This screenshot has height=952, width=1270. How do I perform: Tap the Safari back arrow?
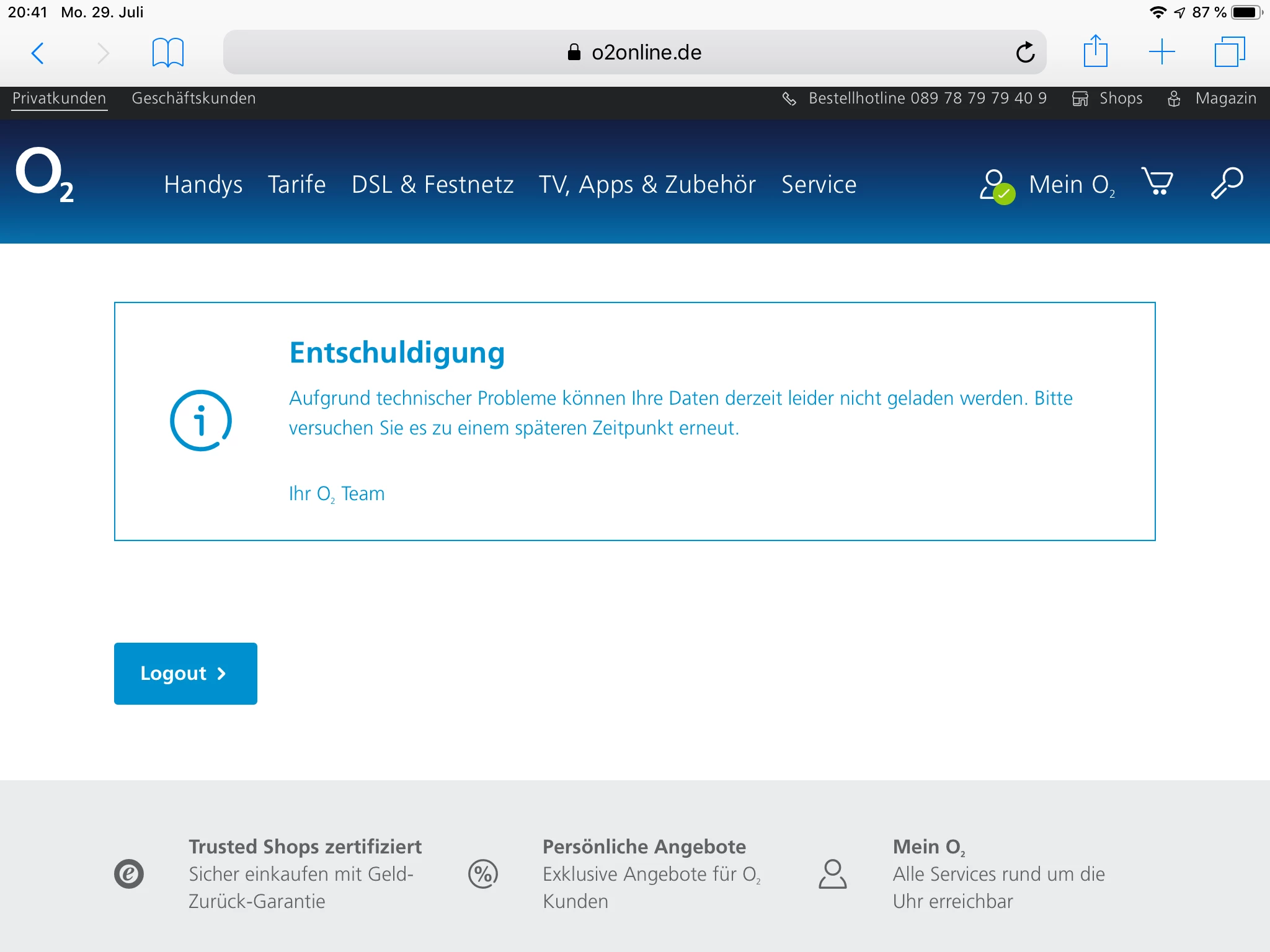pos(37,53)
